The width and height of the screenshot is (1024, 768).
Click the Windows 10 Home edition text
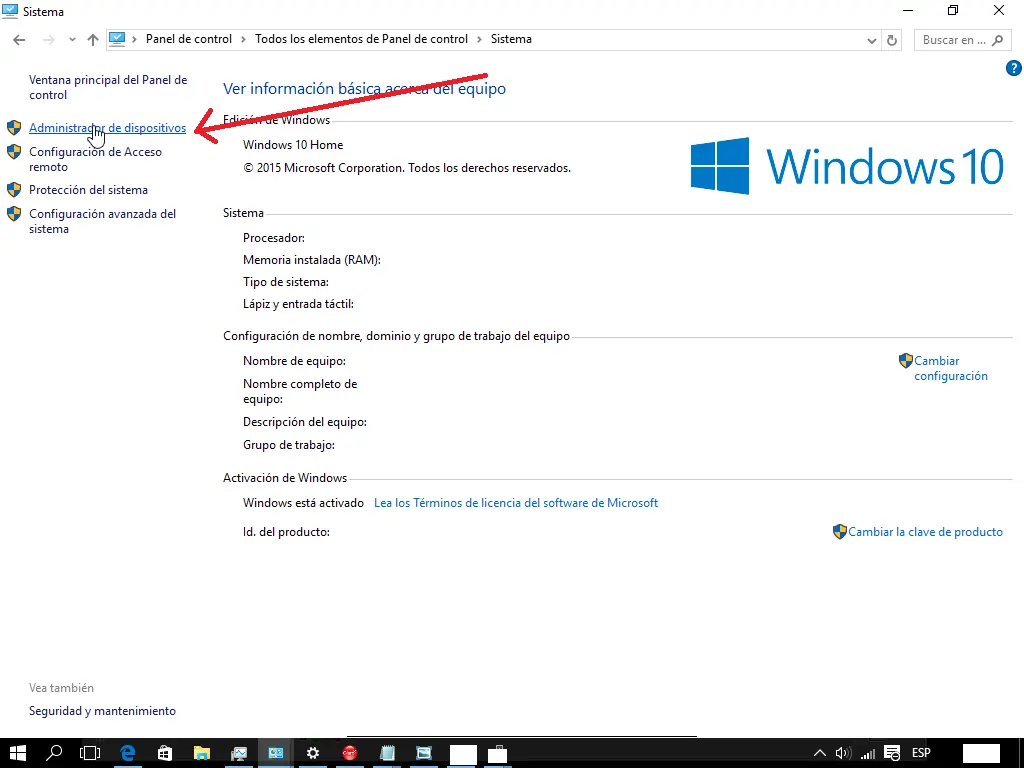pos(293,145)
